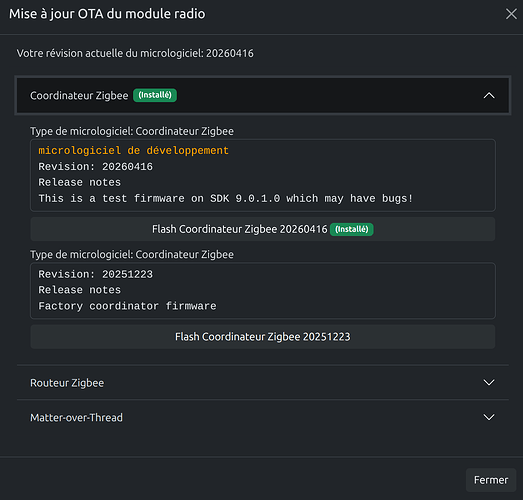Screen dimensions: 523x500
Task: Click the Coordinateur Zigbee header title
Action: coord(79,96)
